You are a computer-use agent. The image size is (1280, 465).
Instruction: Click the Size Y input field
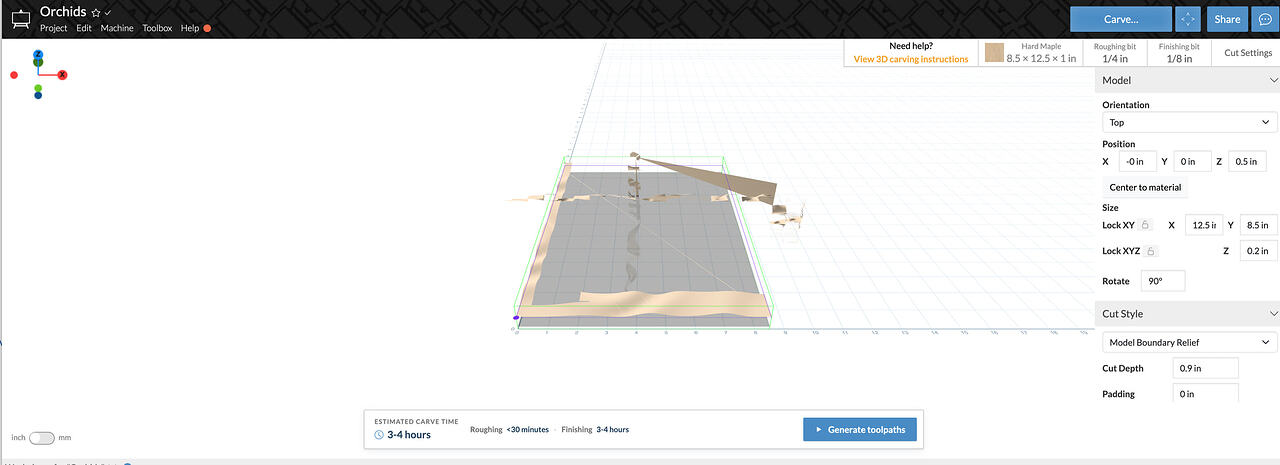[1258, 225]
